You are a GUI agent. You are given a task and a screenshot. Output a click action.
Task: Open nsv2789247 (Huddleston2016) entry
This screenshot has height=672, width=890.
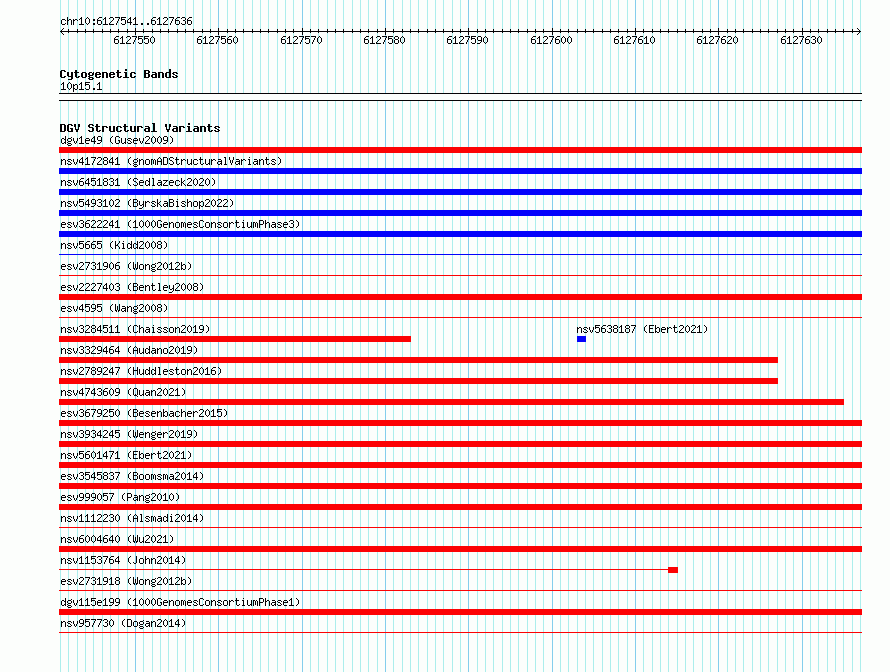pyautogui.click(x=141, y=371)
